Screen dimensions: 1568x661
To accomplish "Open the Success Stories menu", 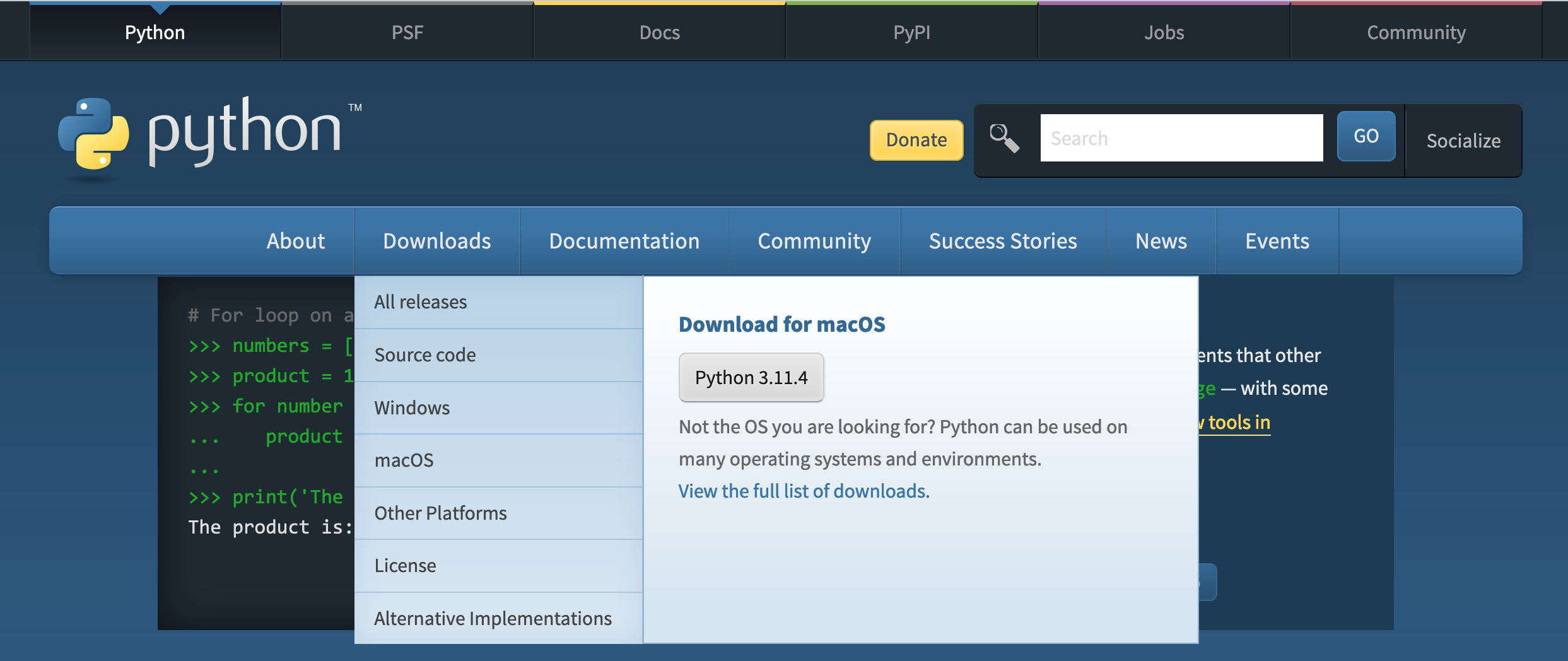I will (1003, 241).
